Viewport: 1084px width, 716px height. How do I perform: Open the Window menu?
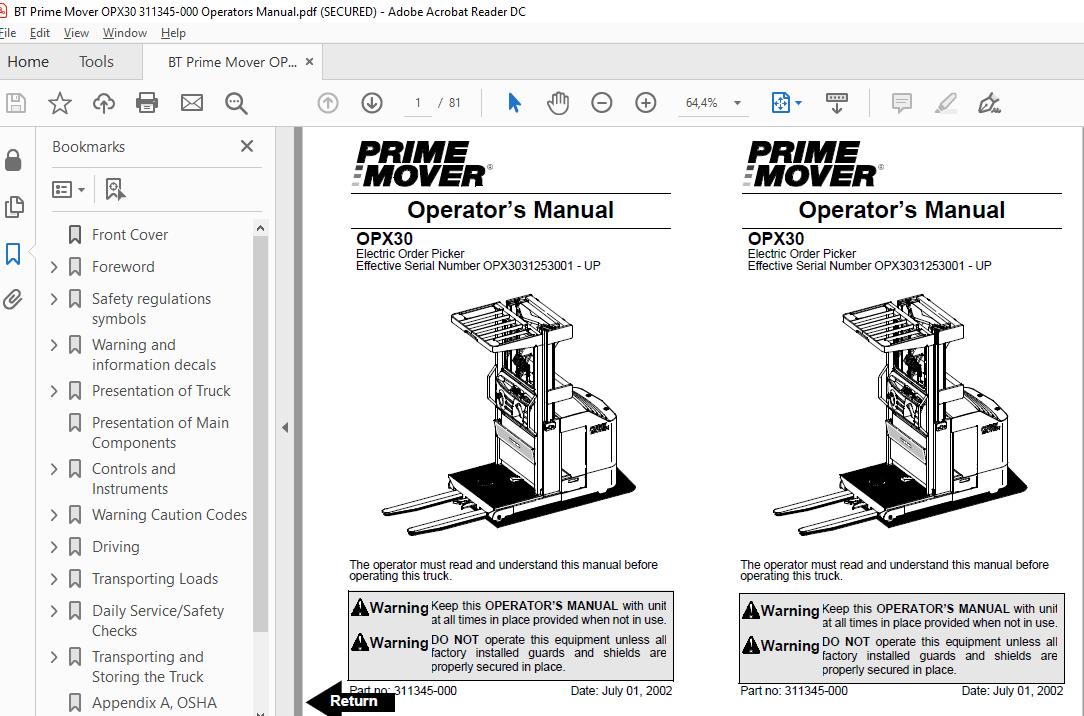(x=124, y=32)
